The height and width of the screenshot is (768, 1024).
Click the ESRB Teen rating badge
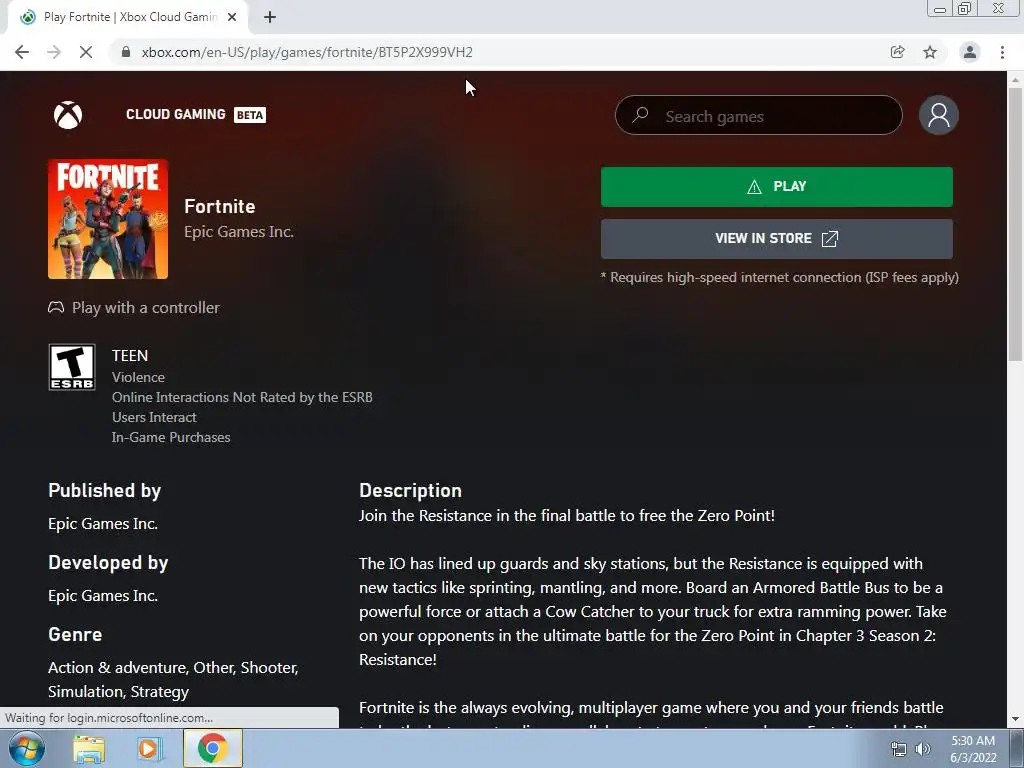click(72, 367)
